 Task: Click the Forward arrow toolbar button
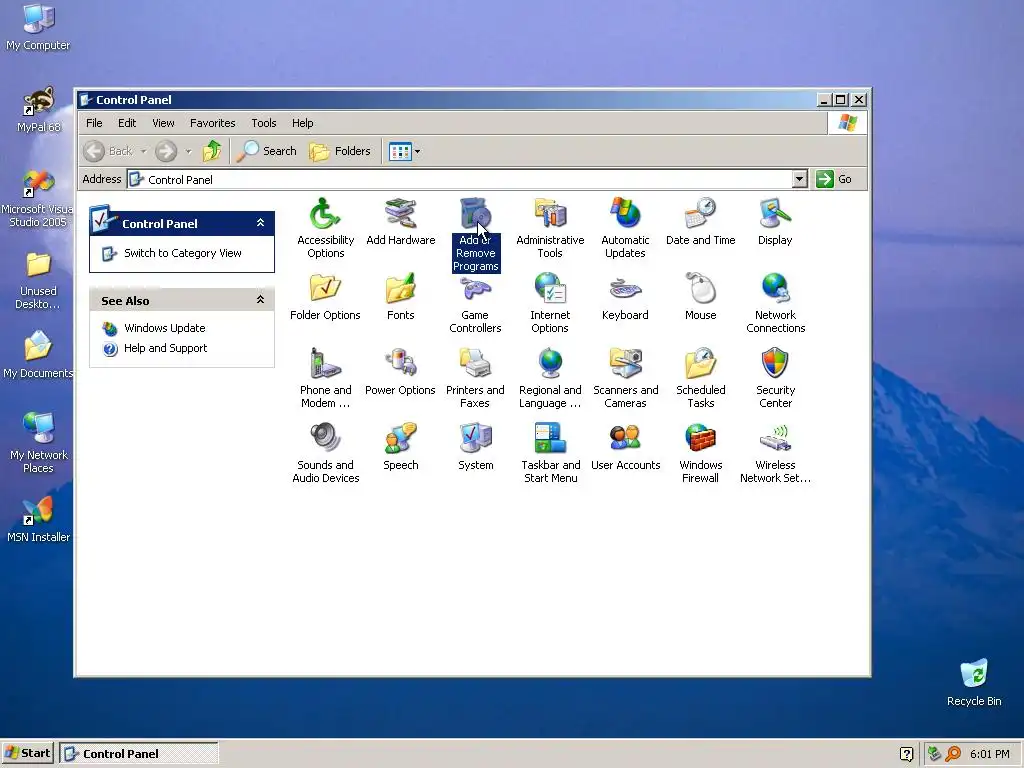click(166, 152)
